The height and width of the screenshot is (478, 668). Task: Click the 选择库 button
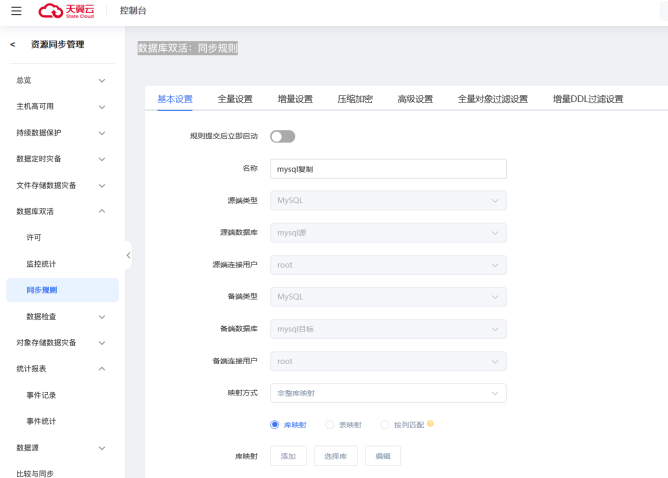coord(335,456)
